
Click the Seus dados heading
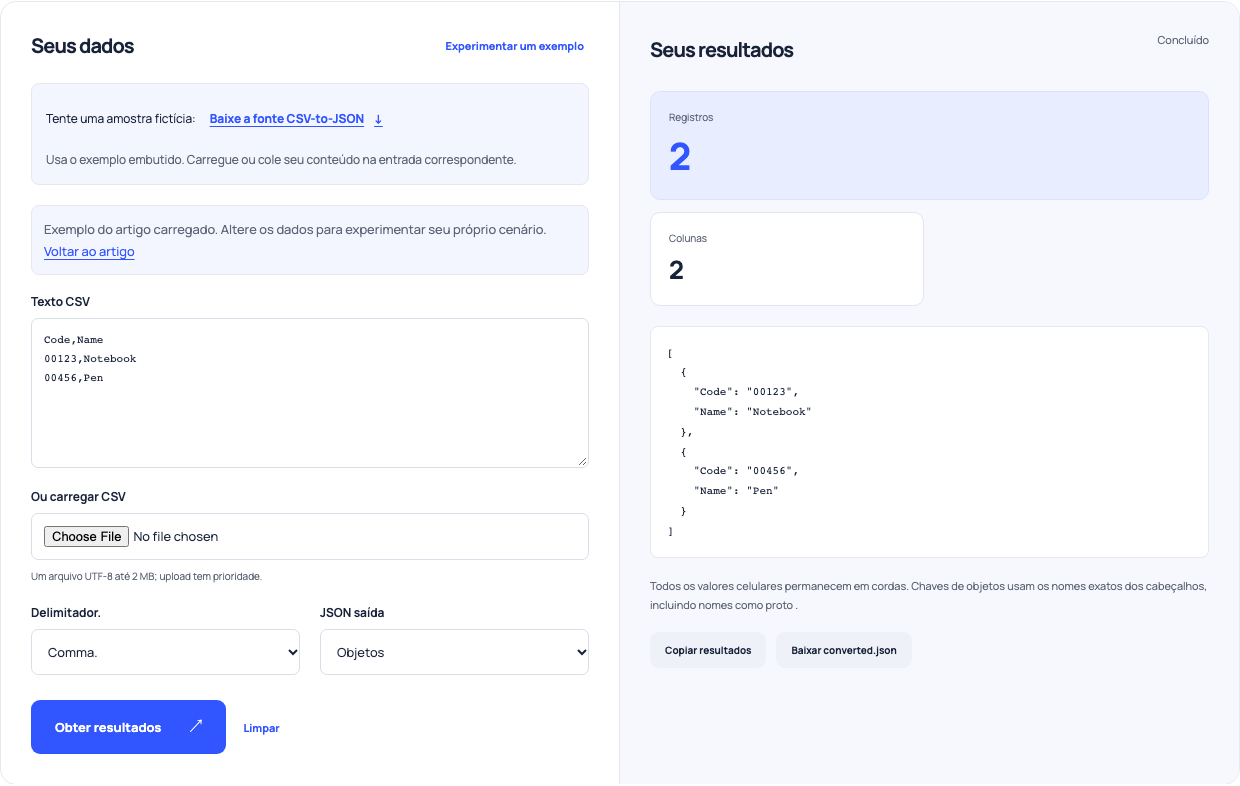coord(82,46)
